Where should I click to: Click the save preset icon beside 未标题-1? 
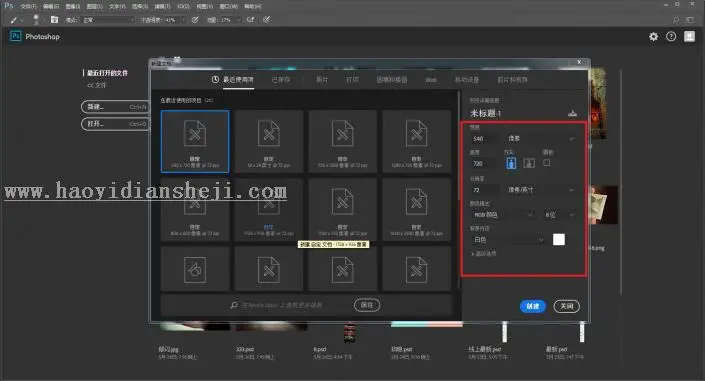click(x=572, y=113)
